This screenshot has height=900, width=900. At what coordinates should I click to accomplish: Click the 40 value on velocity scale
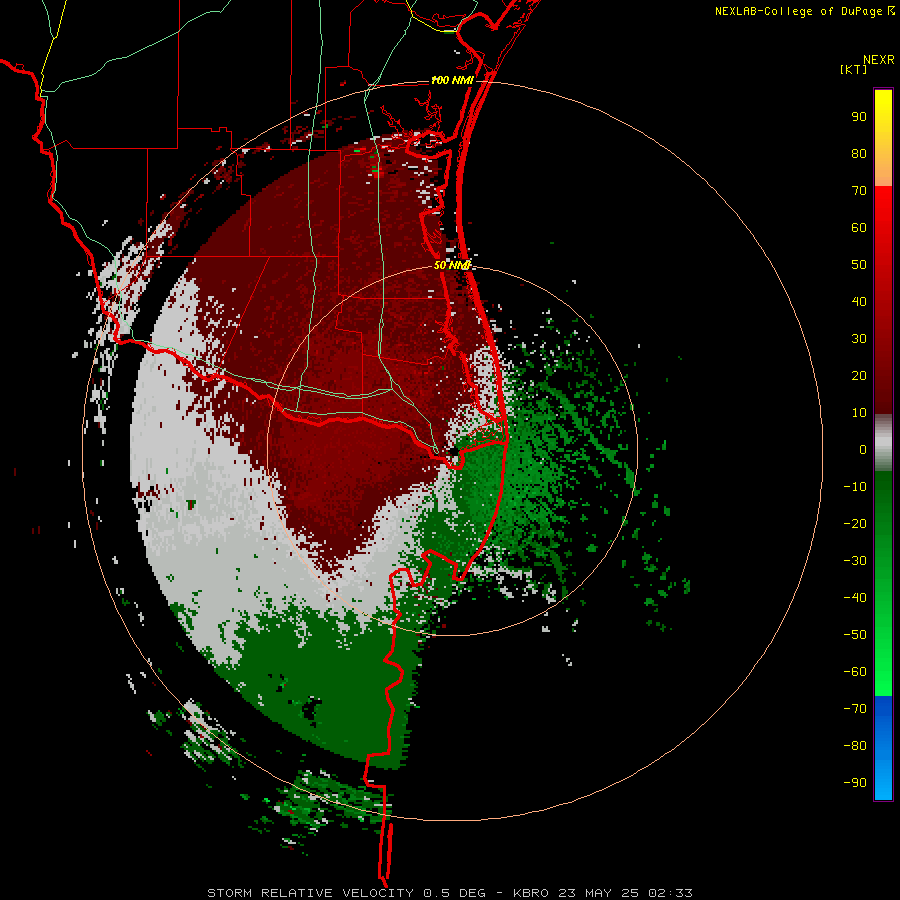(x=859, y=302)
